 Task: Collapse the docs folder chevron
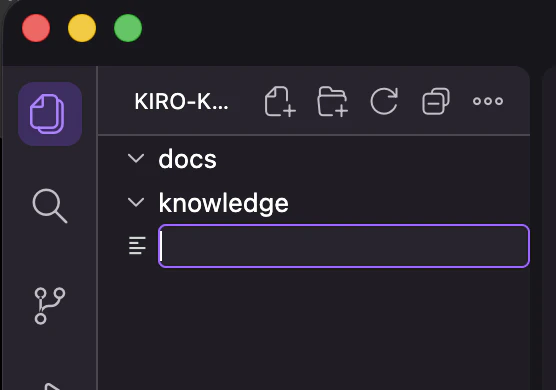[136, 158]
